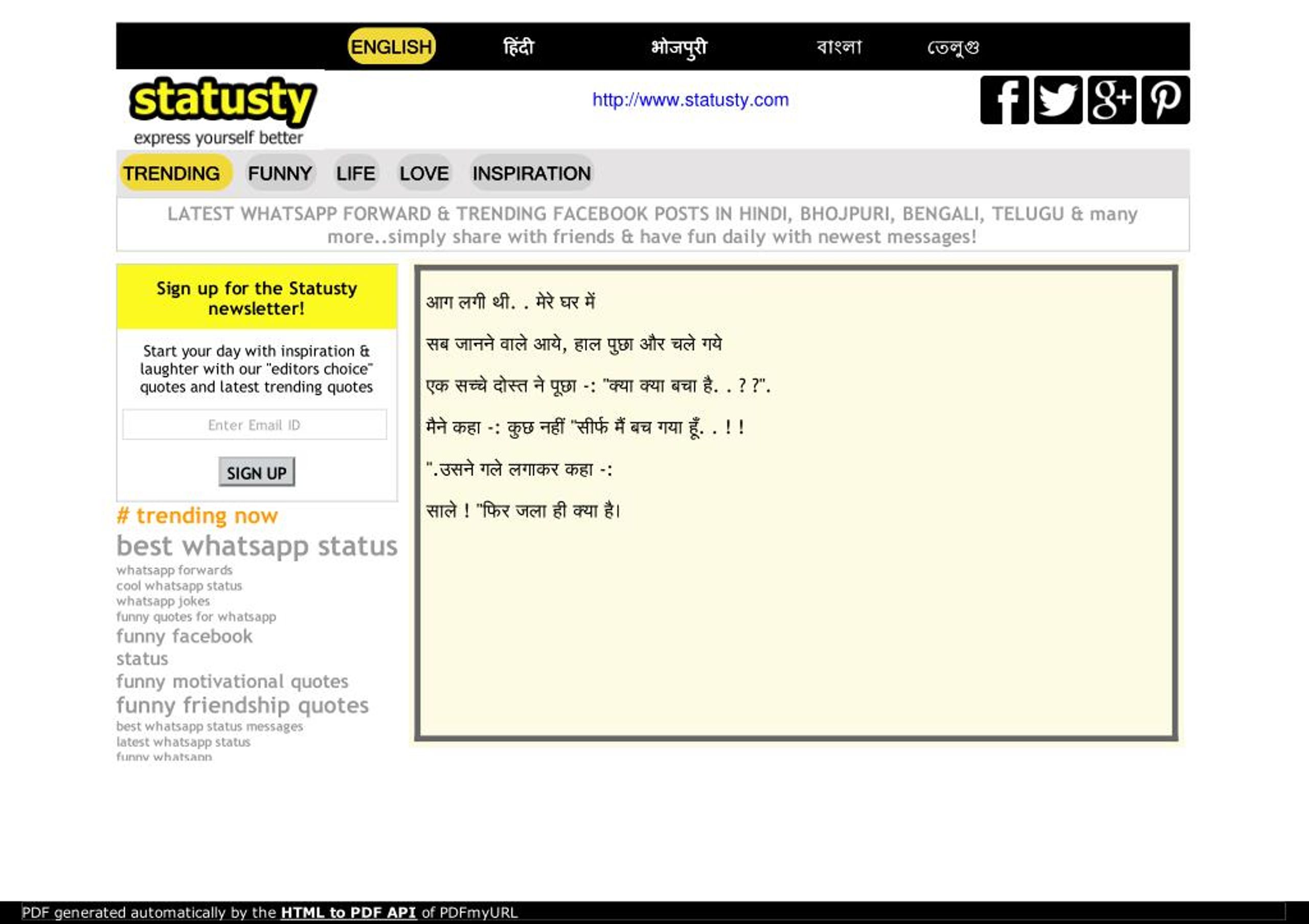This screenshot has width=1309, height=924.
Task: Open the LOVE category
Action: (x=424, y=173)
